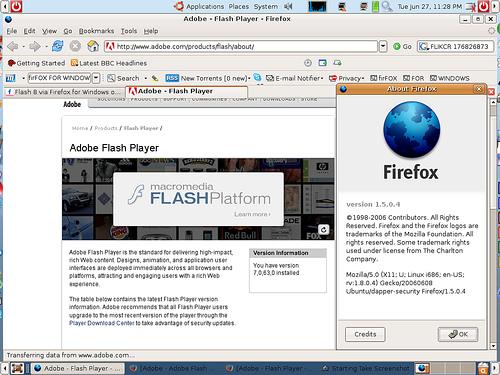
Task: Open the Search button dropdown arrow
Action: click(x=146, y=78)
